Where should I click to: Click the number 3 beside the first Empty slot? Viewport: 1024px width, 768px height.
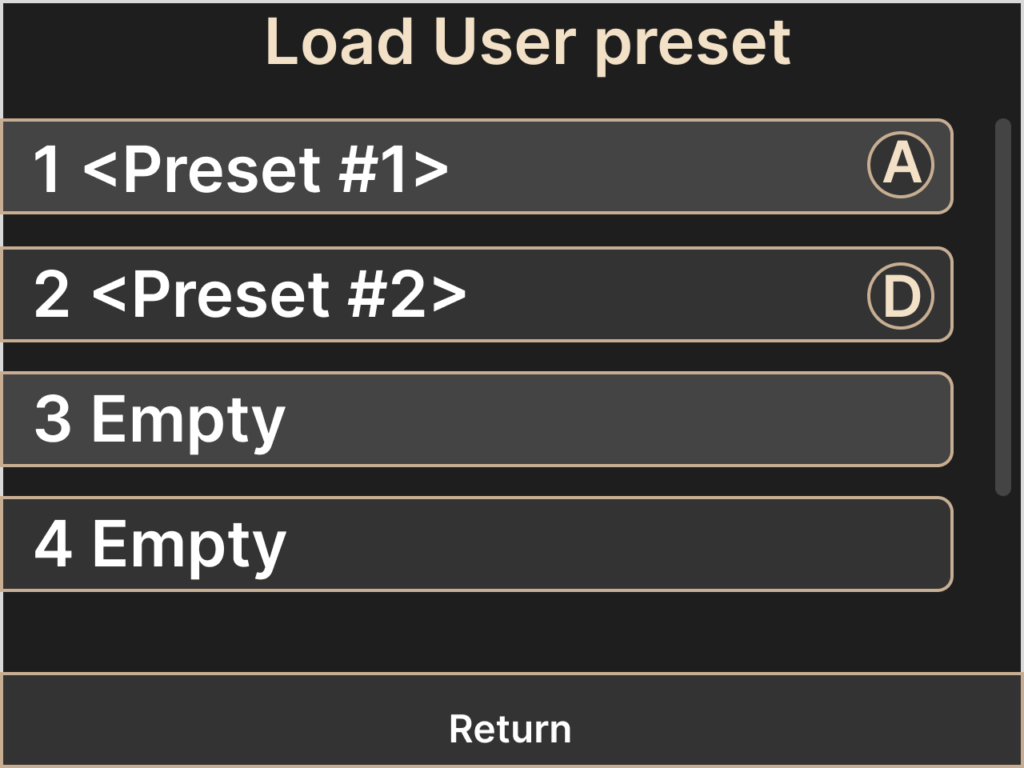[x=52, y=419]
